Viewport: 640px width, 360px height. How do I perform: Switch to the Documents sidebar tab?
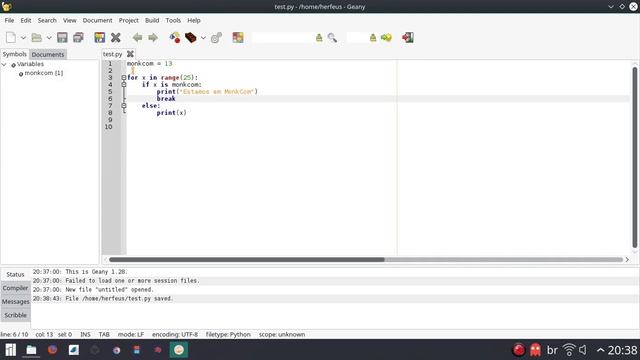(48, 54)
